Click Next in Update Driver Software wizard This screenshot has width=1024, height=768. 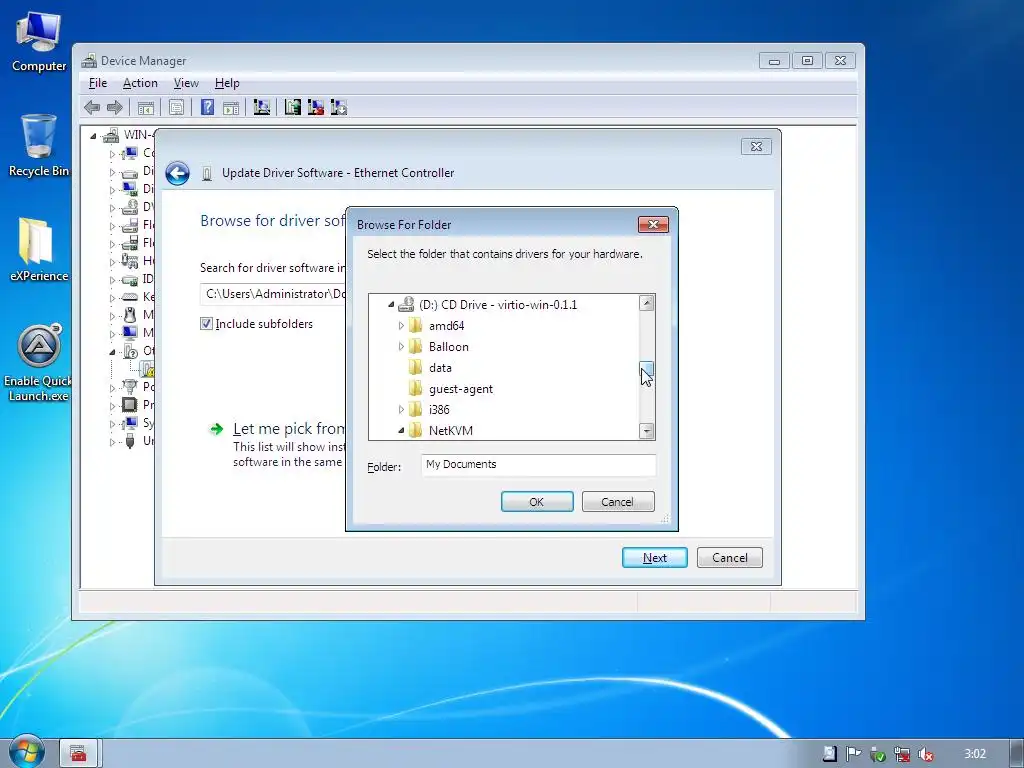[654, 558]
